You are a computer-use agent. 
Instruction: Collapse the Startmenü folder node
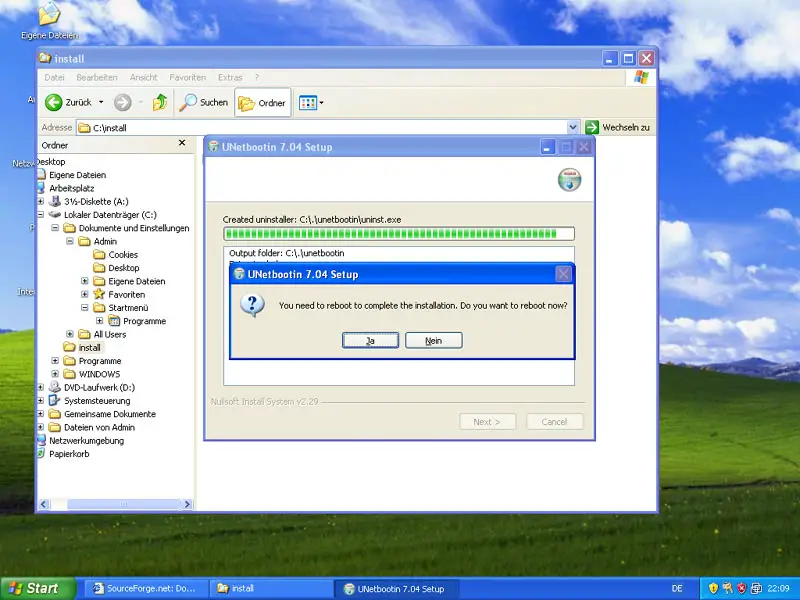pyautogui.click(x=85, y=308)
